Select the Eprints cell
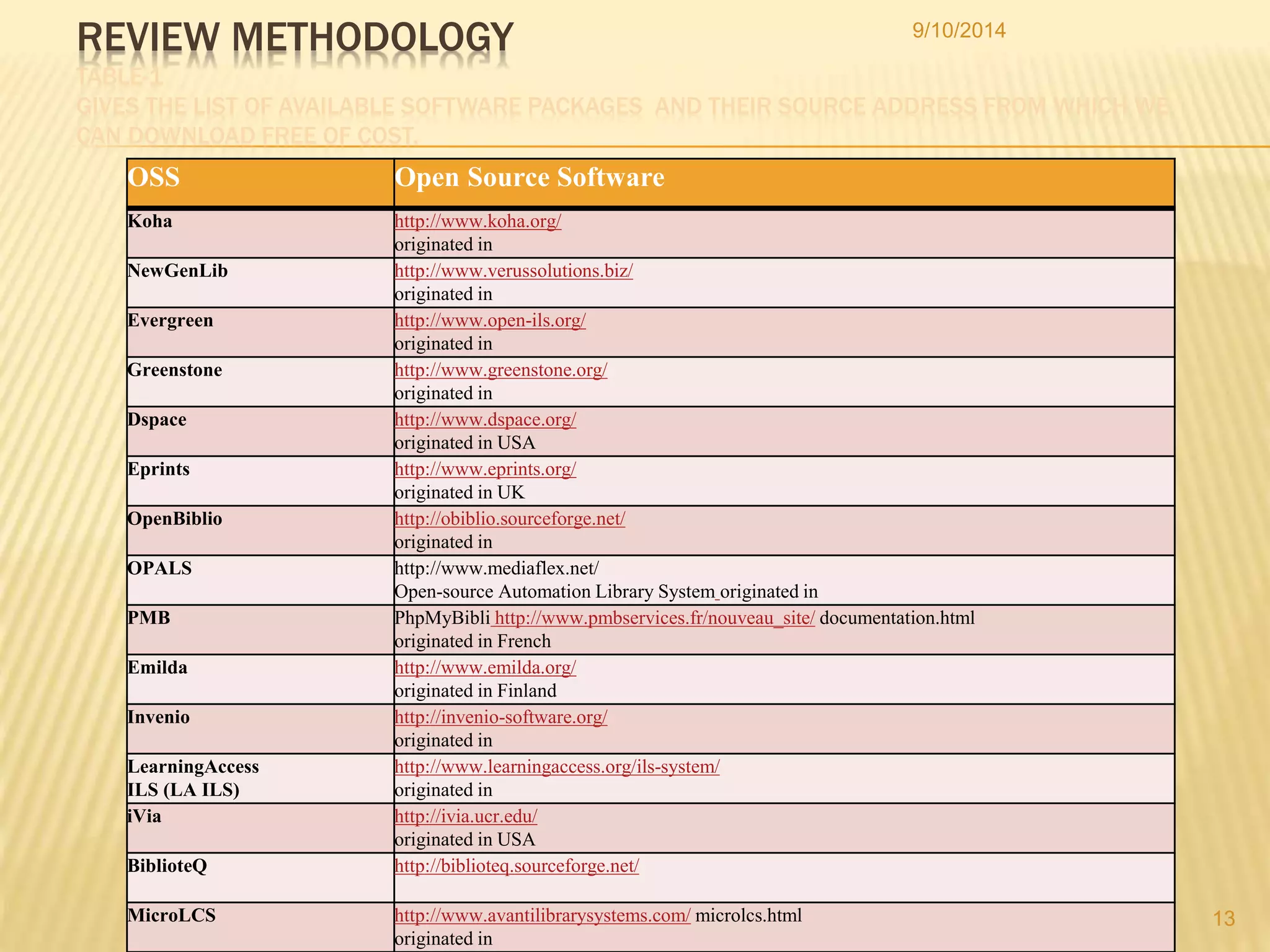 (260, 481)
